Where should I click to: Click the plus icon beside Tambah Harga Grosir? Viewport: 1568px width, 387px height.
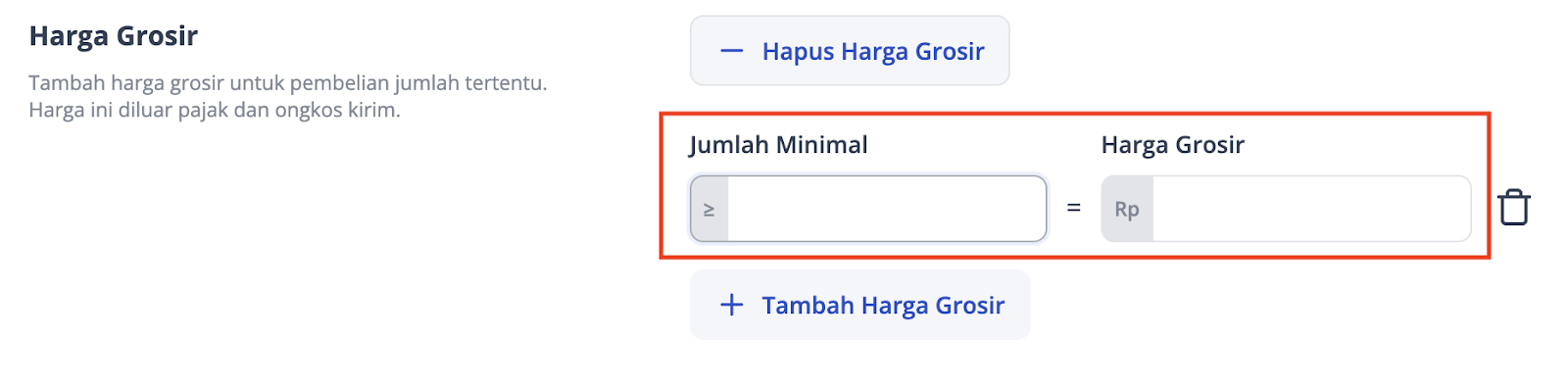[x=732, y=305]
